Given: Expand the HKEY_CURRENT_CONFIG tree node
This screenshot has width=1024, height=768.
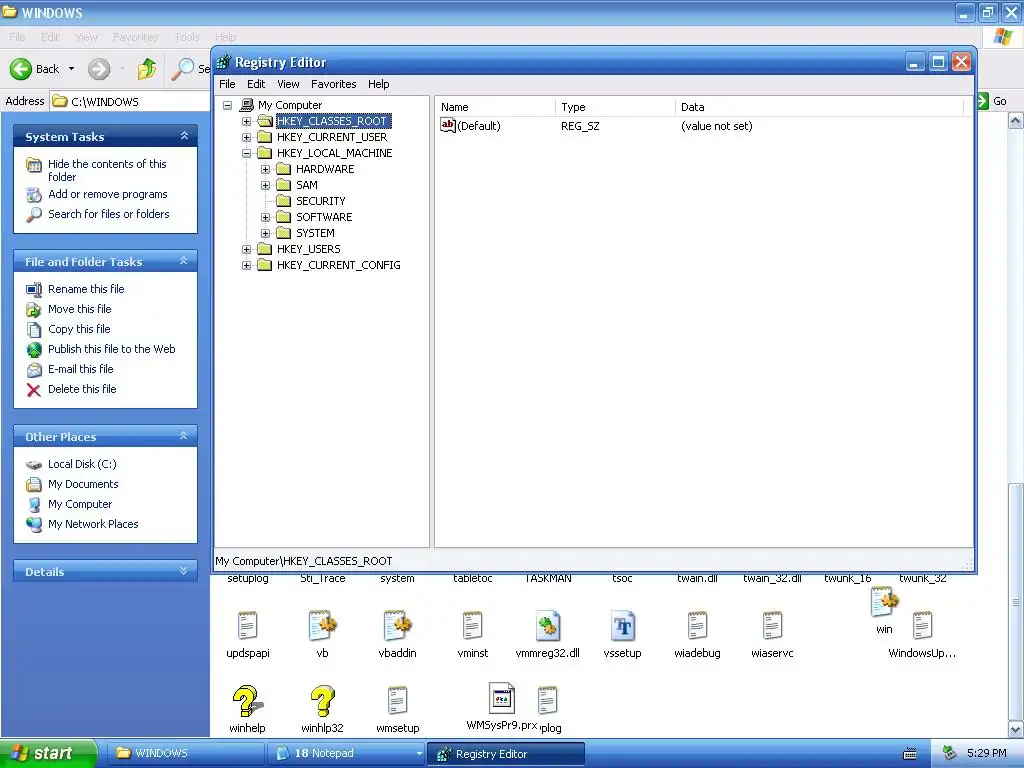Looking at the screenshot, I should 246,265.
